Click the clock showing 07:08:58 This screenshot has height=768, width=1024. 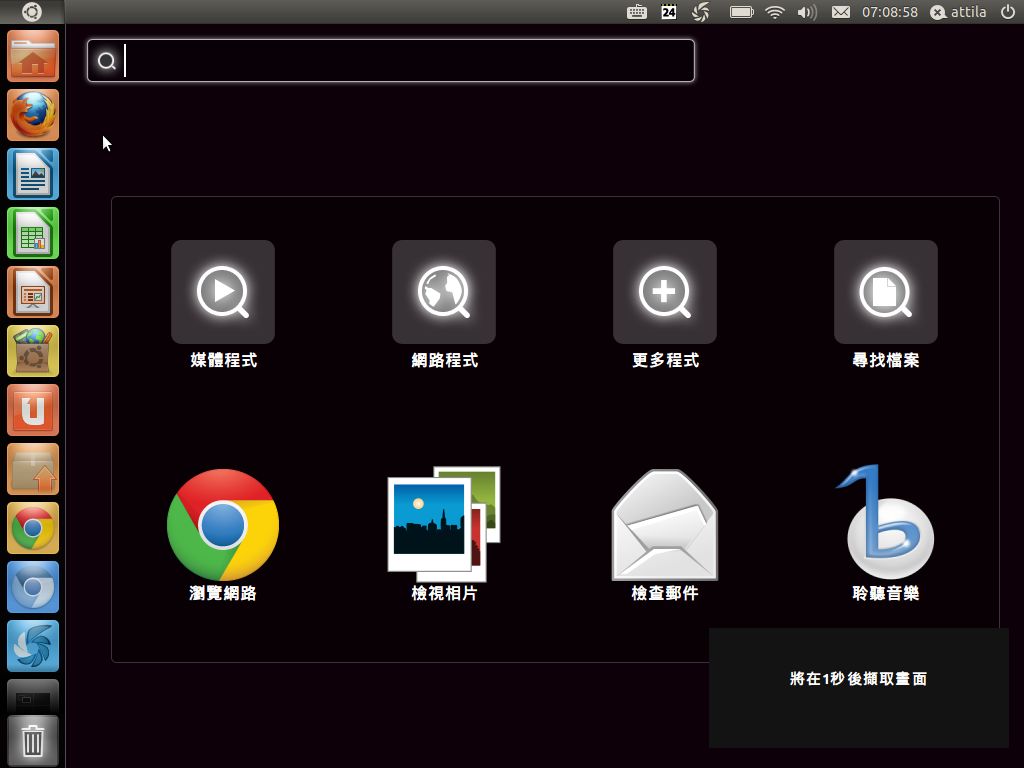coord(889,12)
